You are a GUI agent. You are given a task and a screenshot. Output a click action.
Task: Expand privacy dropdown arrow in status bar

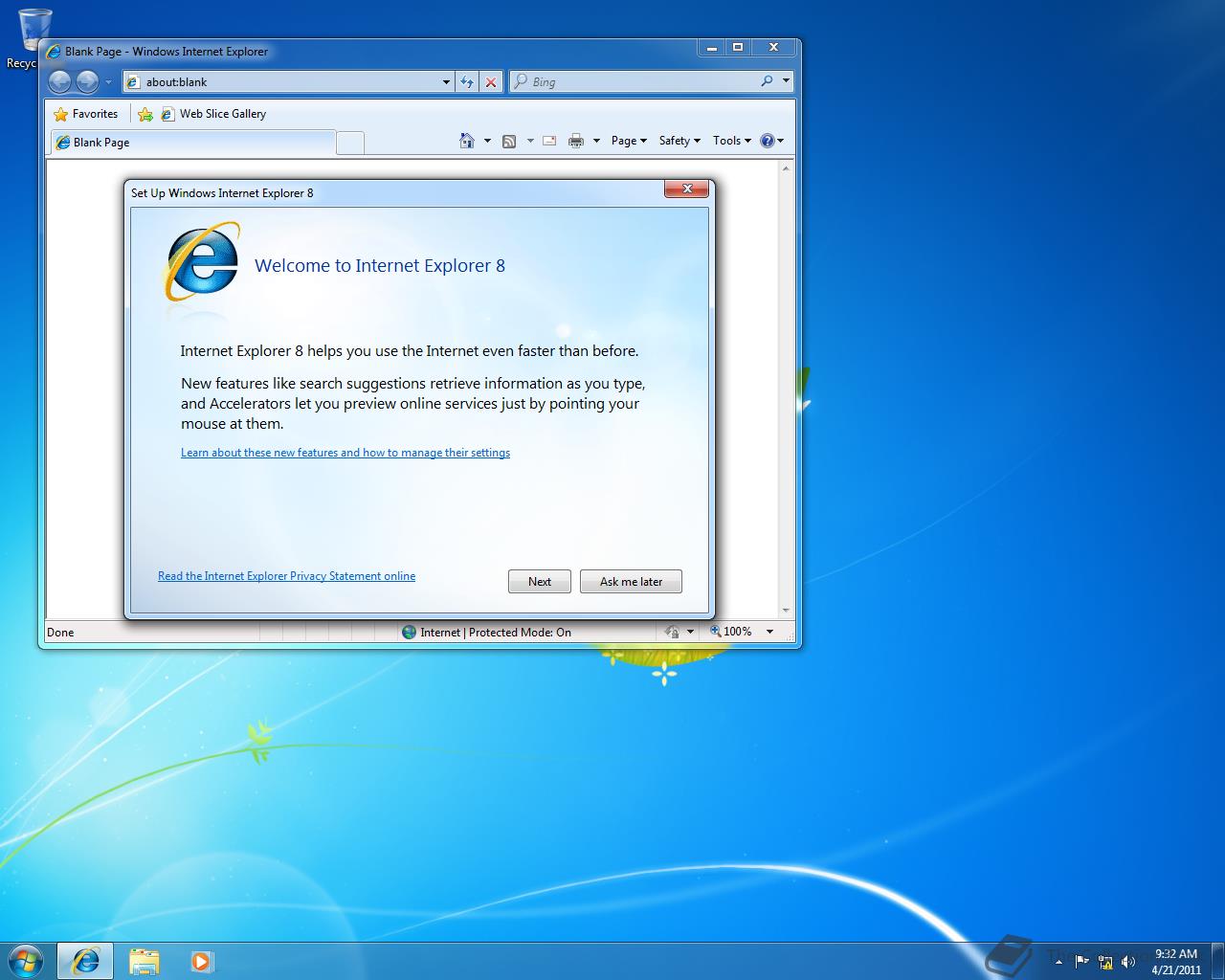690,632
